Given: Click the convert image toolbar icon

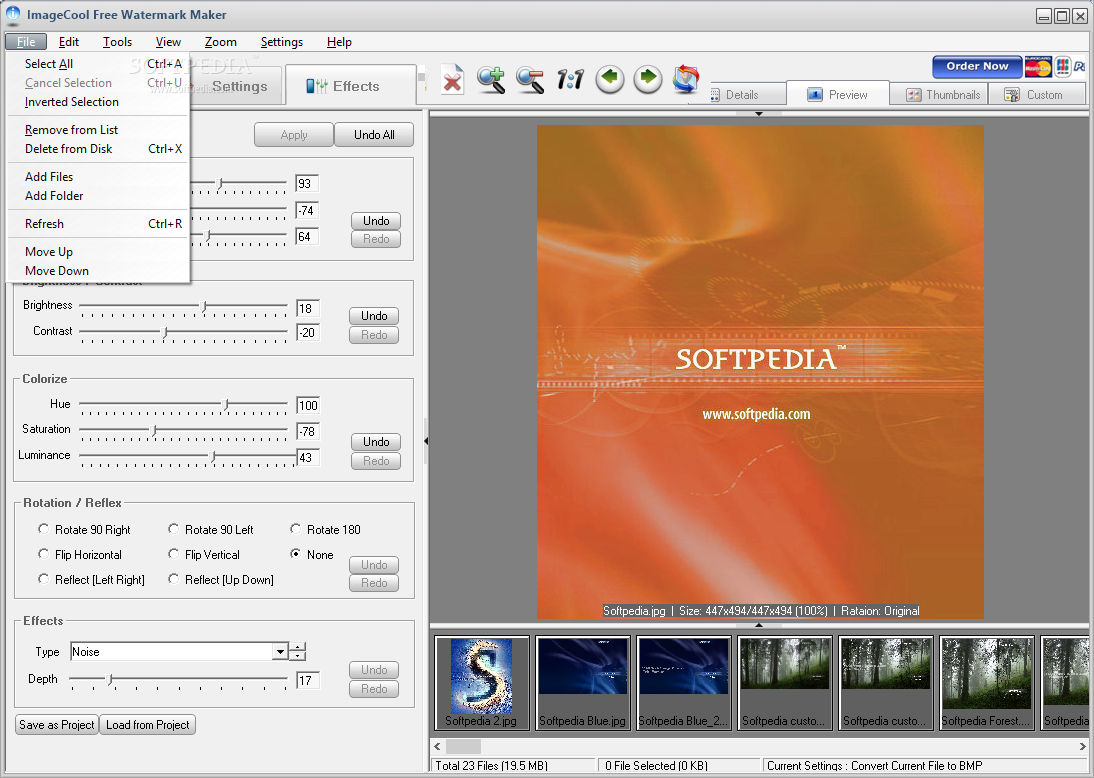Looking at the screenshot, I should tap(686, 80).
